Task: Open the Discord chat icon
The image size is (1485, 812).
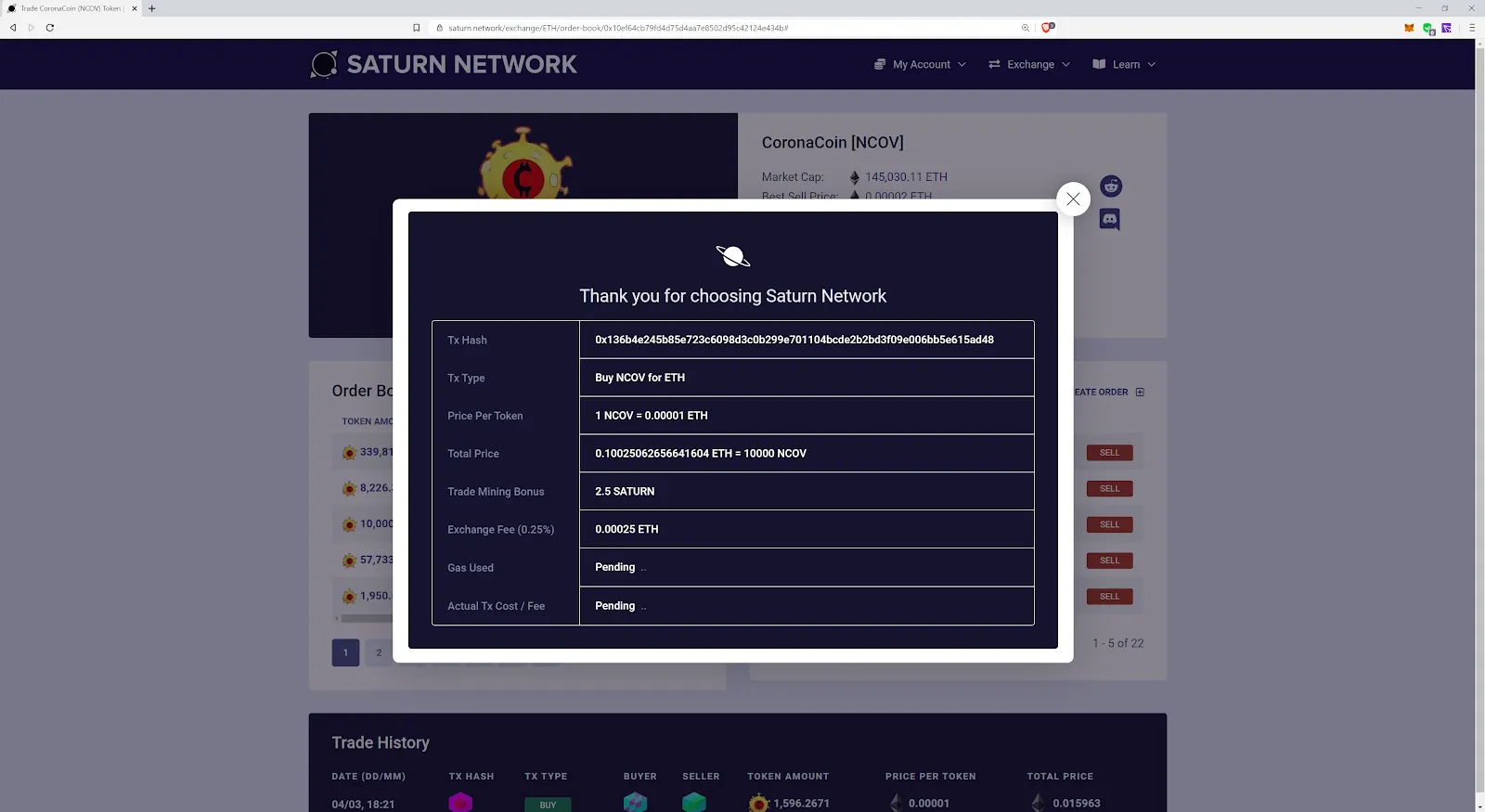Action: [x=1109, y=220]
